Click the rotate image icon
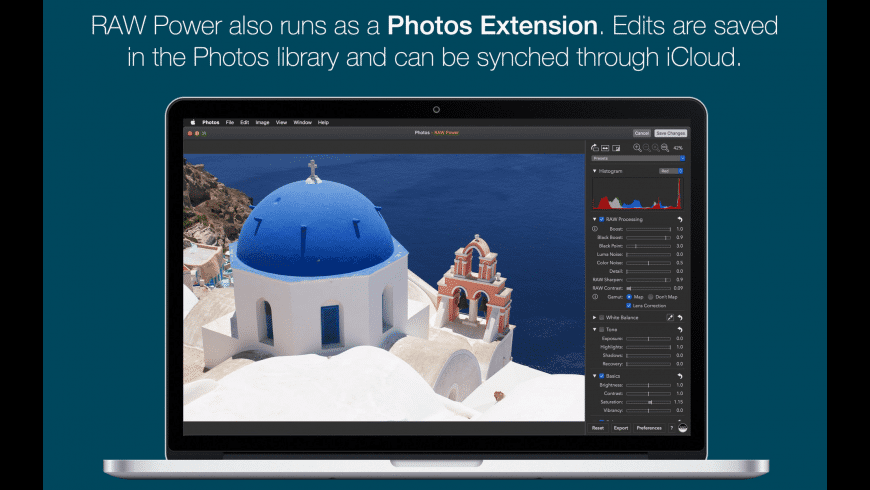Screen dimensions: 870x490 tap(595, 148)
